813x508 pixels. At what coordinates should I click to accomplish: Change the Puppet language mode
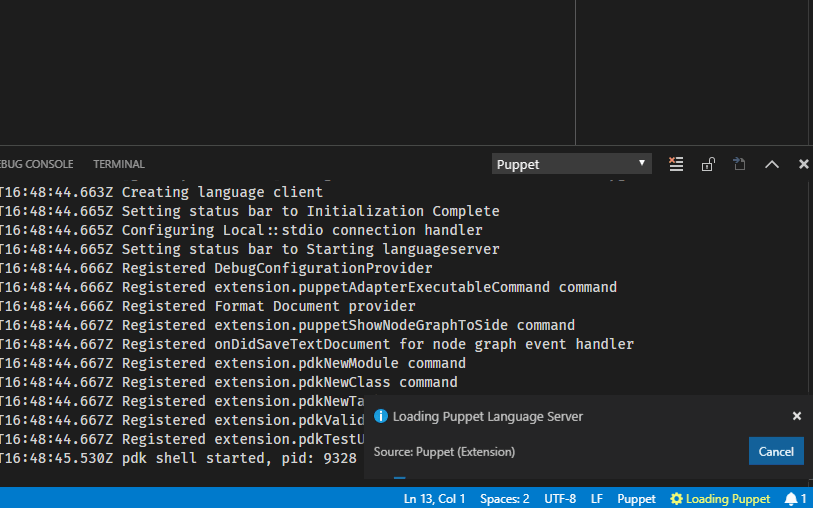tap(636, 499)
